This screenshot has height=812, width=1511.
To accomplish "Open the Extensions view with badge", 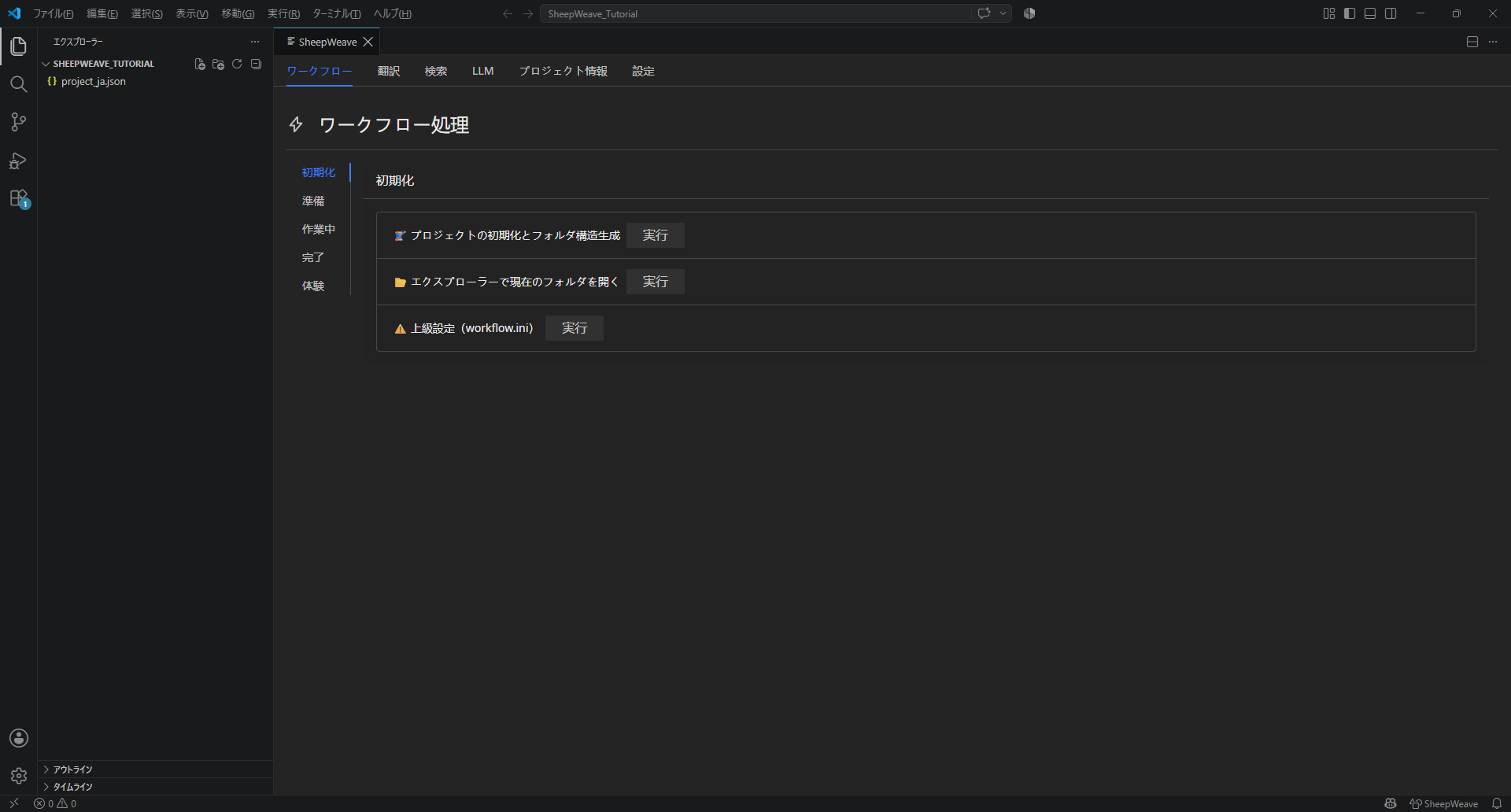I will tap(19, 198).
